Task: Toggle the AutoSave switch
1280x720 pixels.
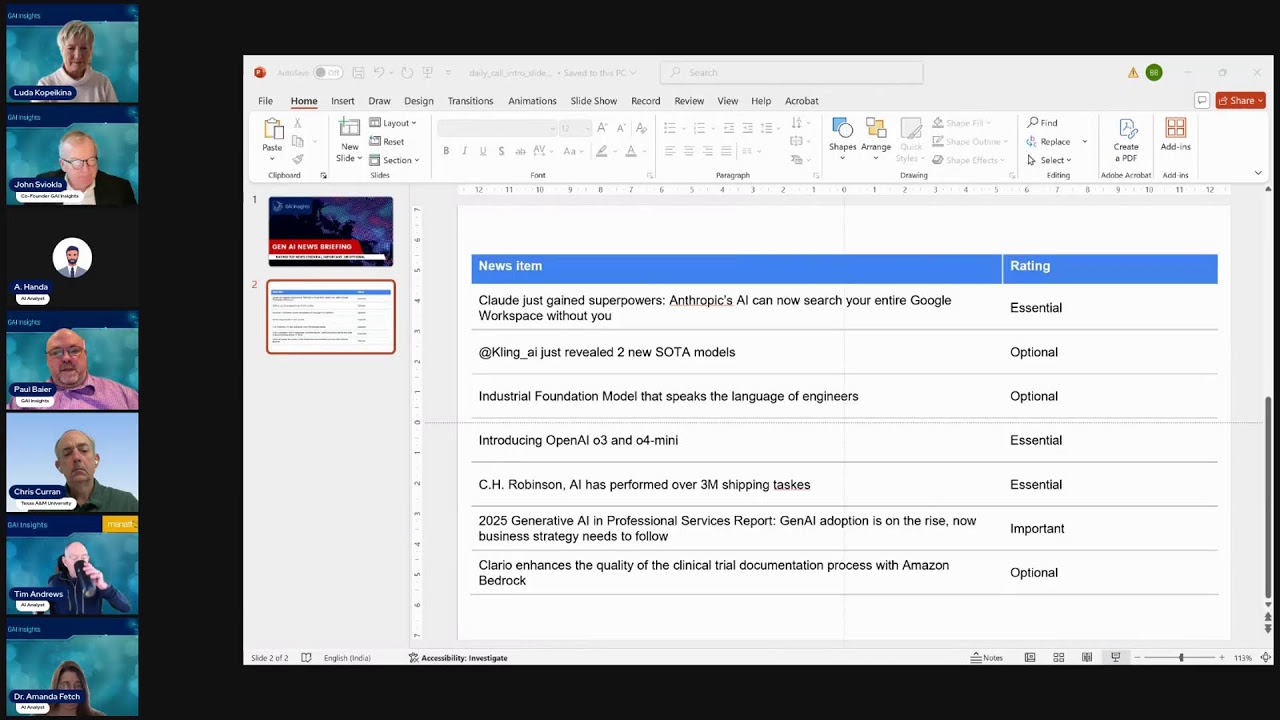Action: 327,73
